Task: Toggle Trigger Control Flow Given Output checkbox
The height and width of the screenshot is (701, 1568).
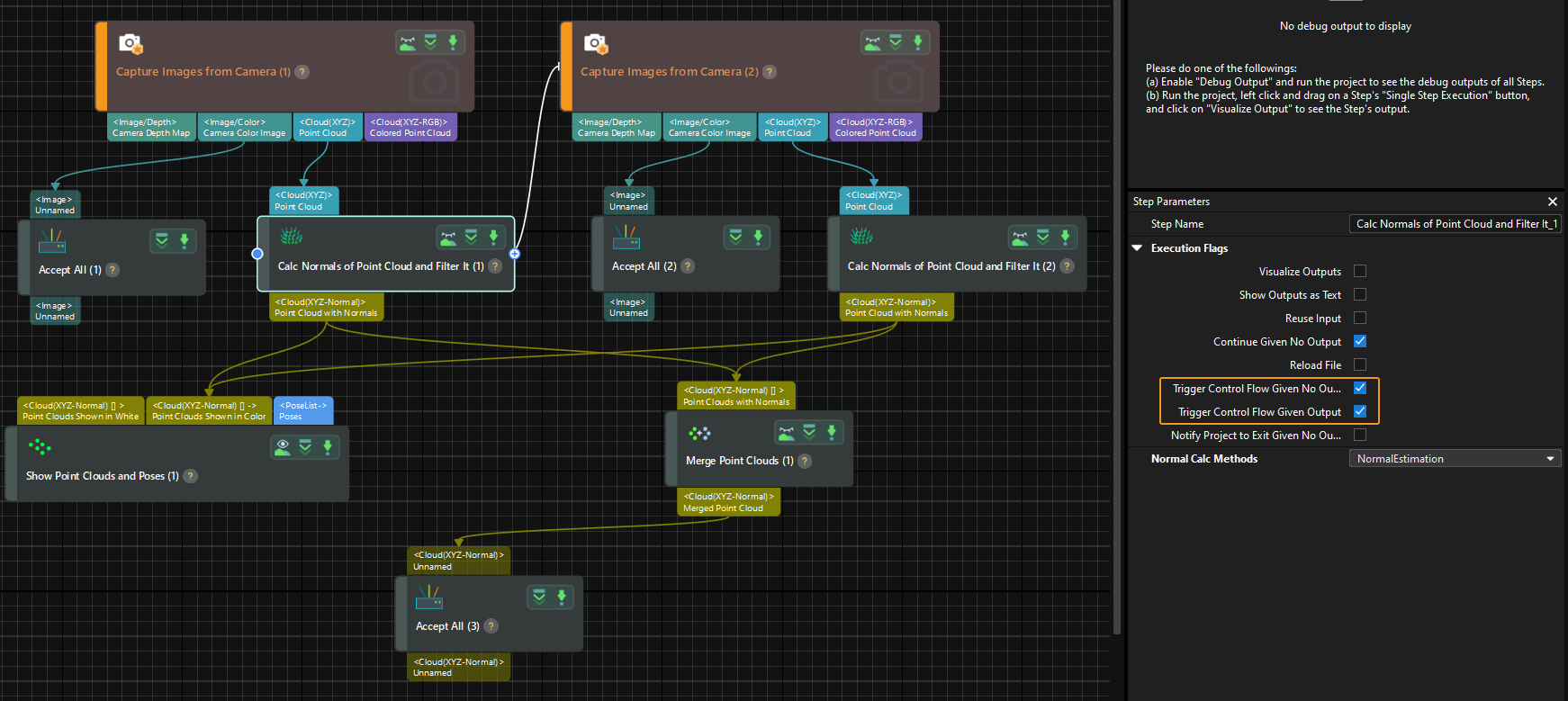Action: pyautogui.click(x=1360, y=411)
